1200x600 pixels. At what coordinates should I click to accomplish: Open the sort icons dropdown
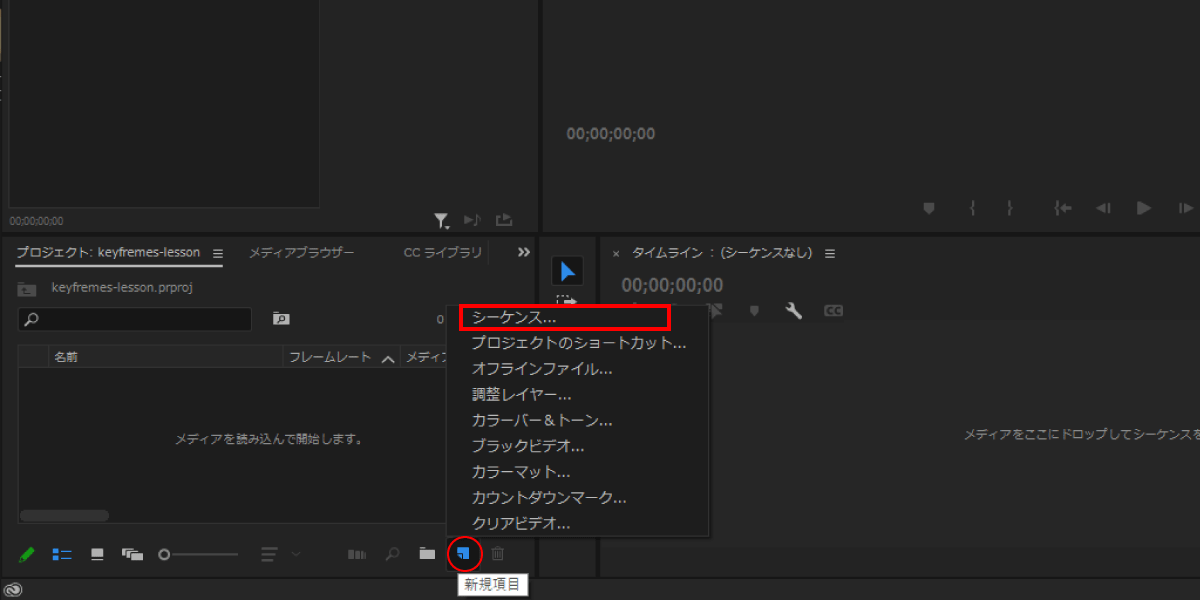[x=279, y=553]
